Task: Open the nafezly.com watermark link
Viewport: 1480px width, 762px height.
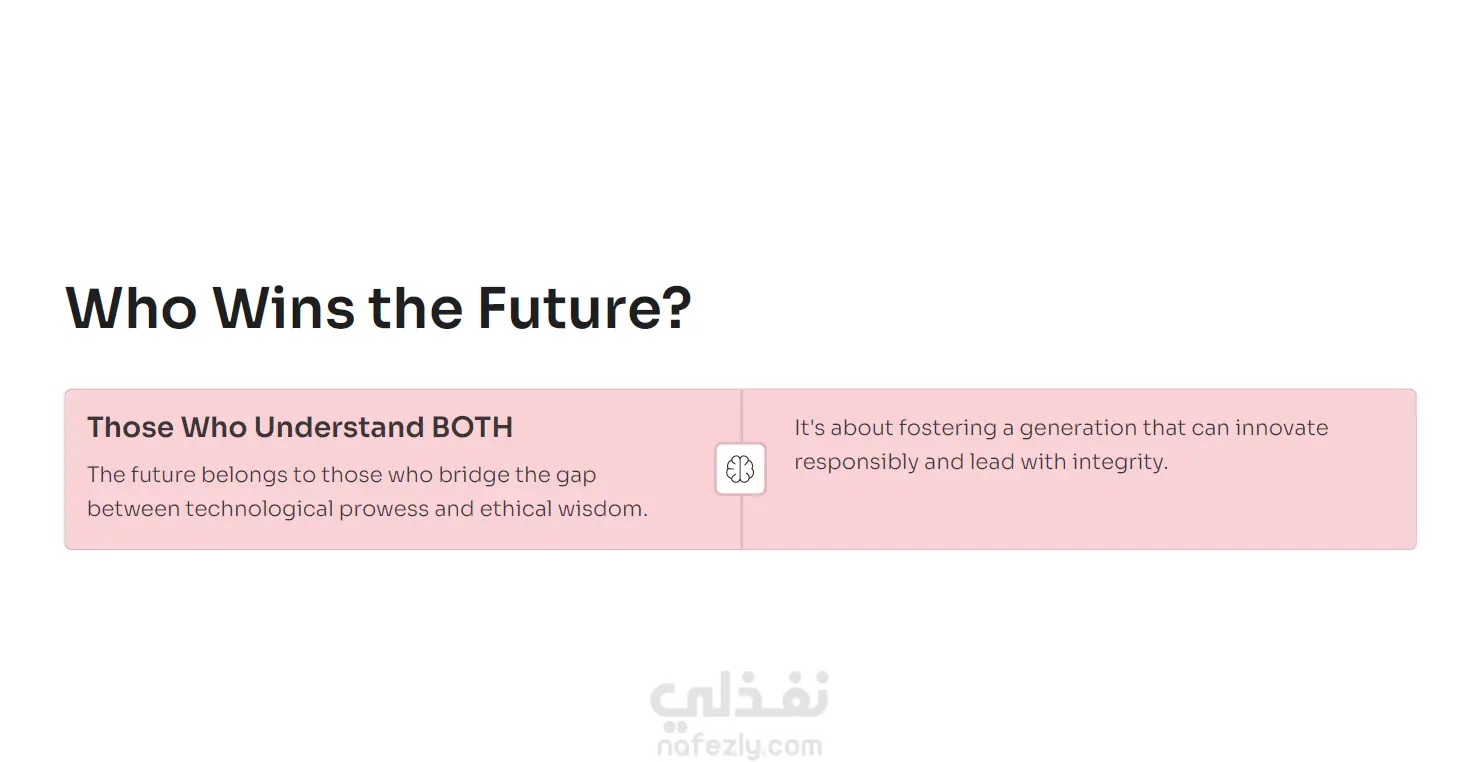Action: (x=739, y=746)
